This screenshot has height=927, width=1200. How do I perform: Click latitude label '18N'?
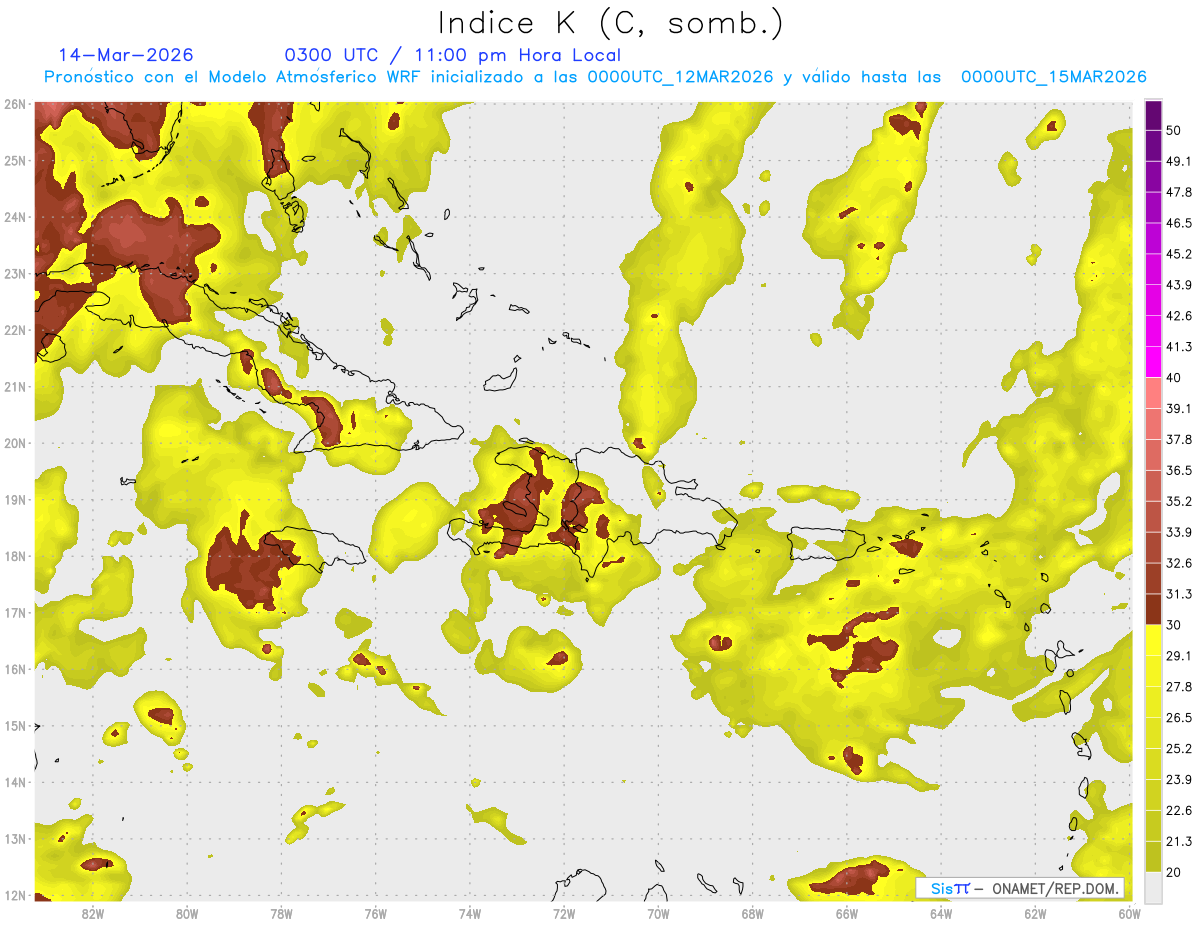click(14, 556)
